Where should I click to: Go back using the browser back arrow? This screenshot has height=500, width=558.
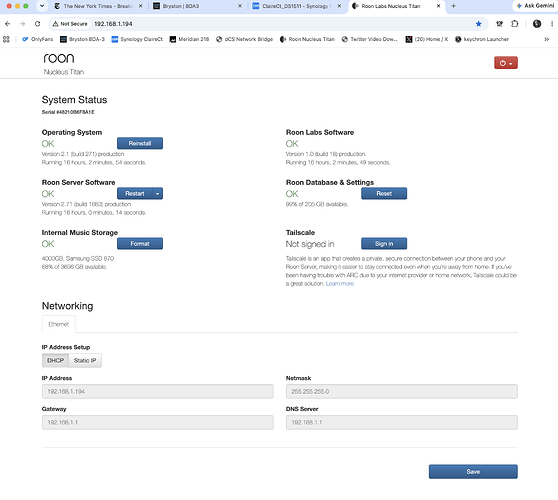(7, 24)
